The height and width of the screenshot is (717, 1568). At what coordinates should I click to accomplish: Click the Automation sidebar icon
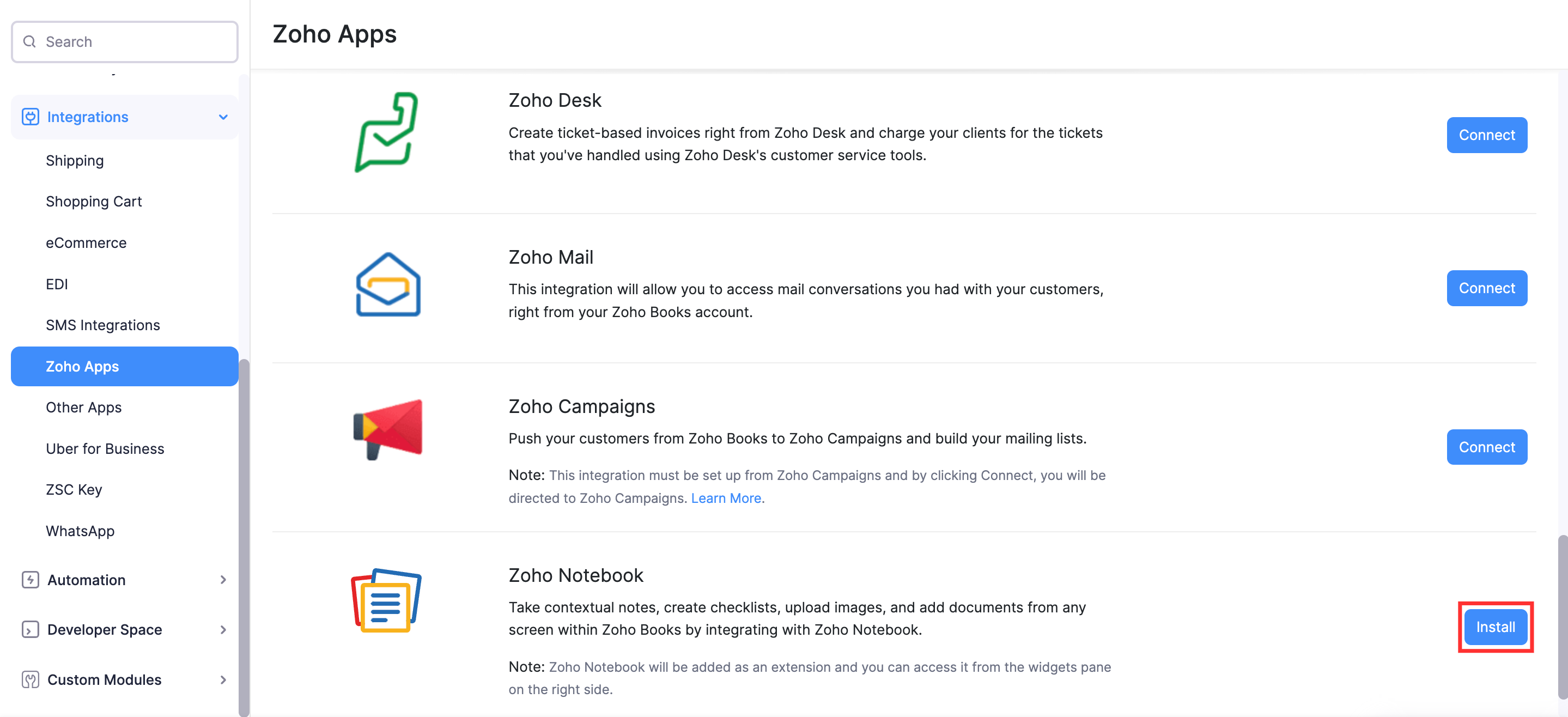pos(30,579)
